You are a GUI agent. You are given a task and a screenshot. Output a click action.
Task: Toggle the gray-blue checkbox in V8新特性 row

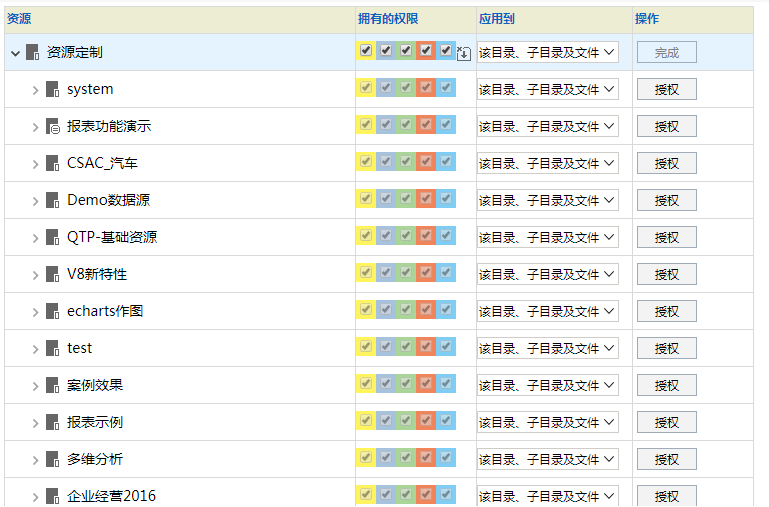tap(386, 272)
